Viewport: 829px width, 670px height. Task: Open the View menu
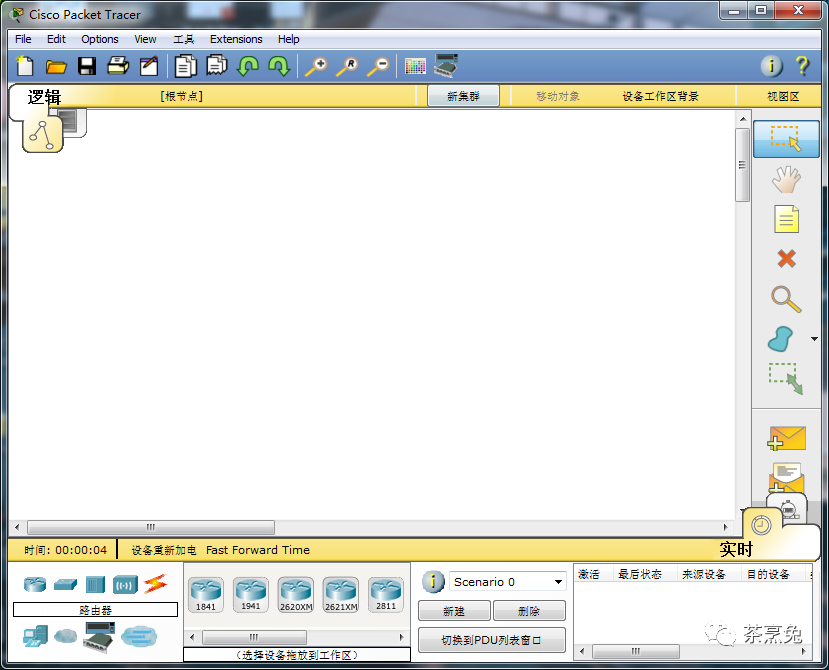click(145, 39)
